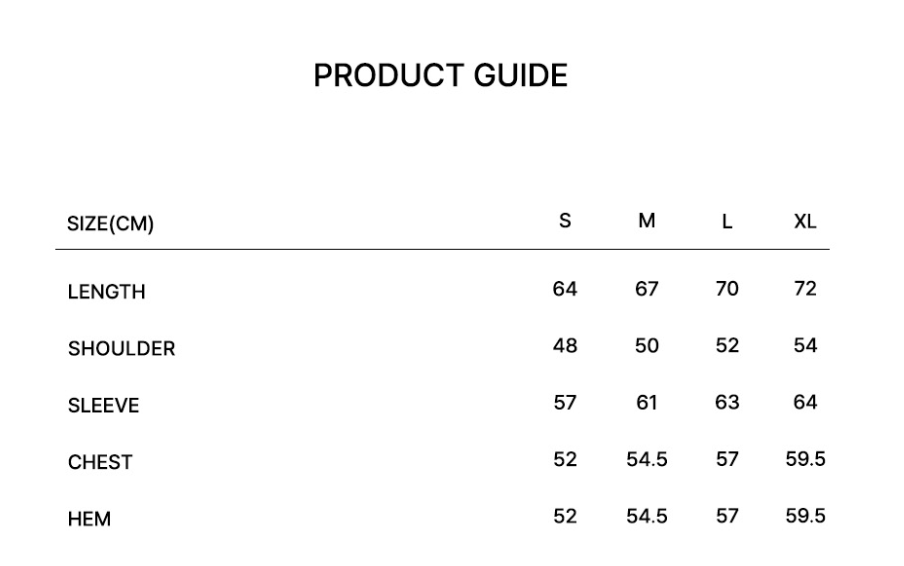This screenshot has height=566, width=904.
Task: Click the SIZE(CM) header label
Action: point(110,224)
